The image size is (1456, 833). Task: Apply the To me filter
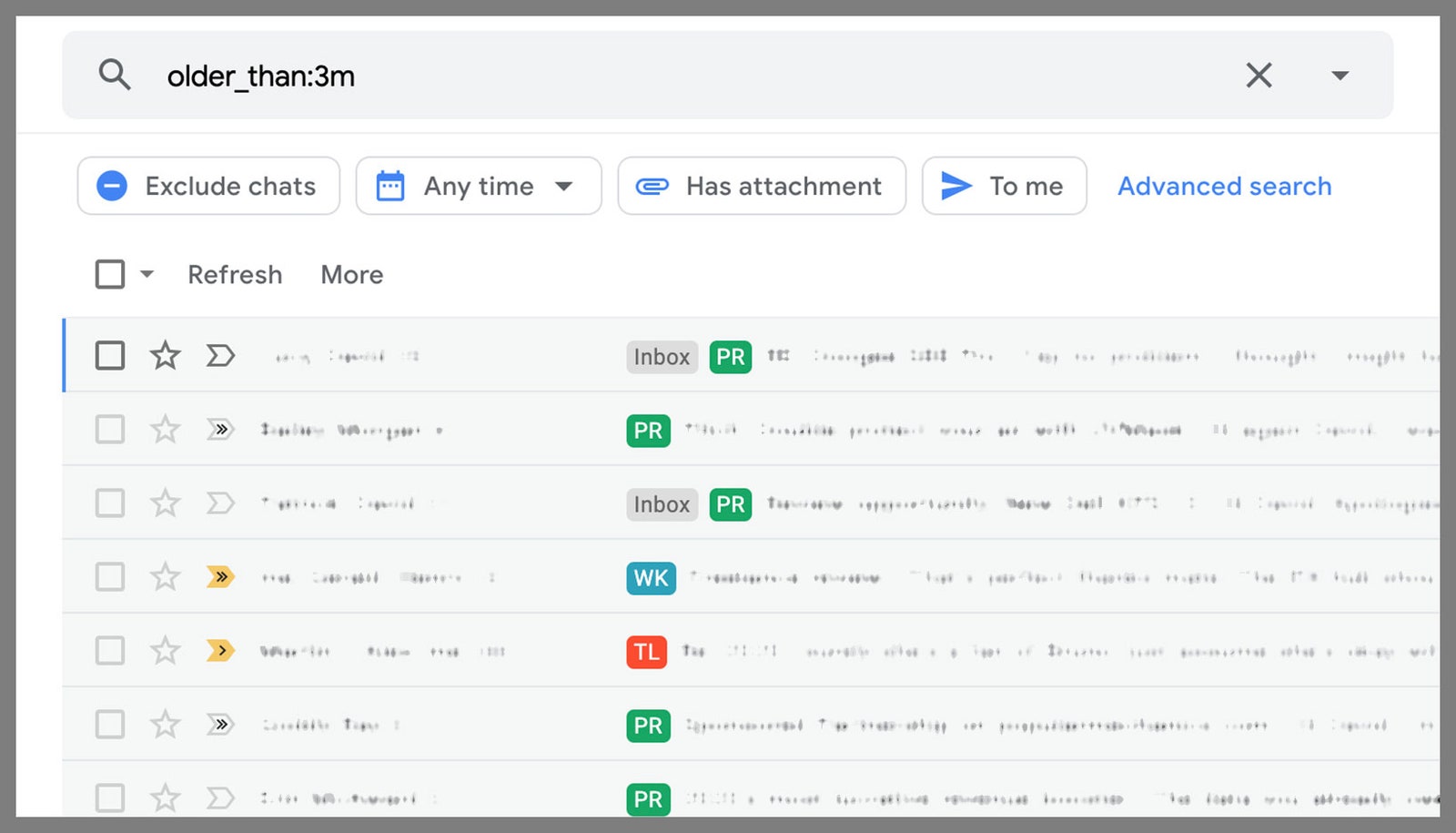click(1004, 186)
